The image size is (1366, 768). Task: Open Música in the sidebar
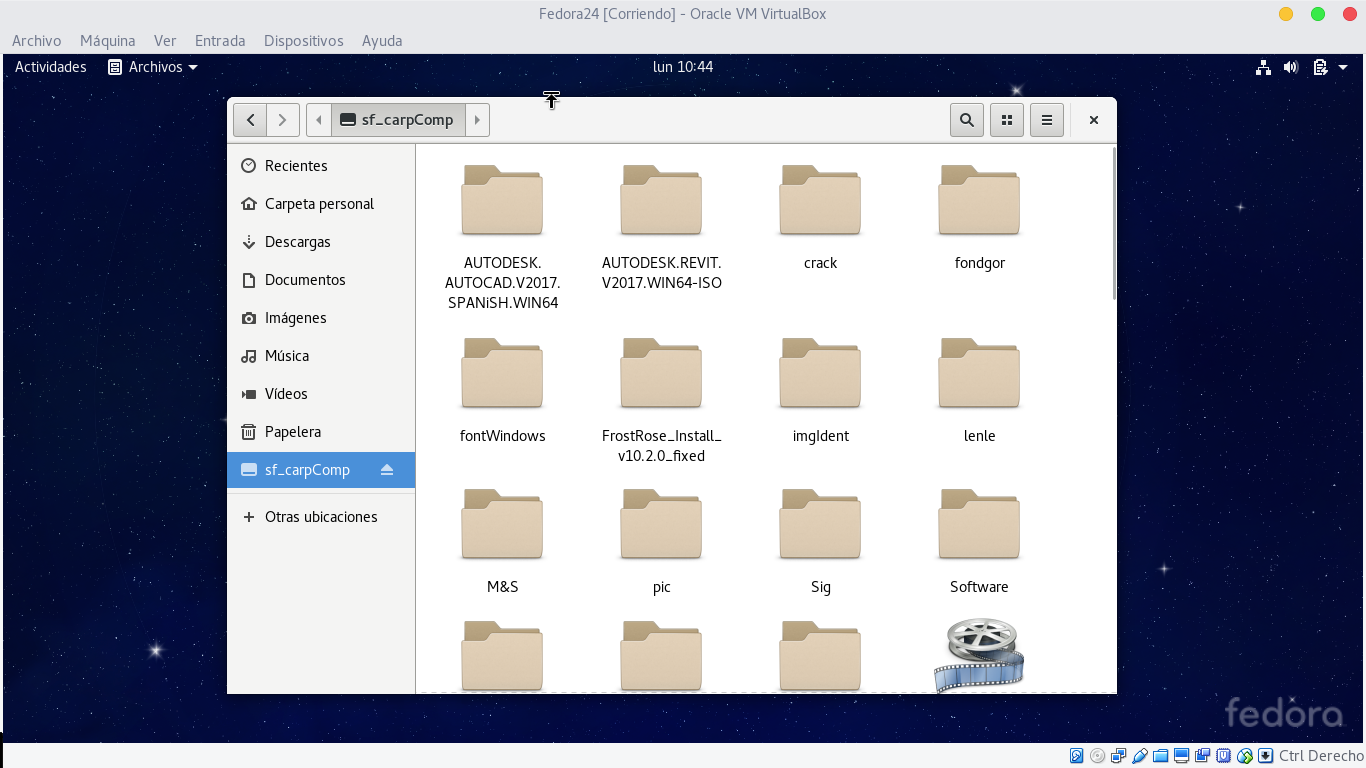pos(321,356)
